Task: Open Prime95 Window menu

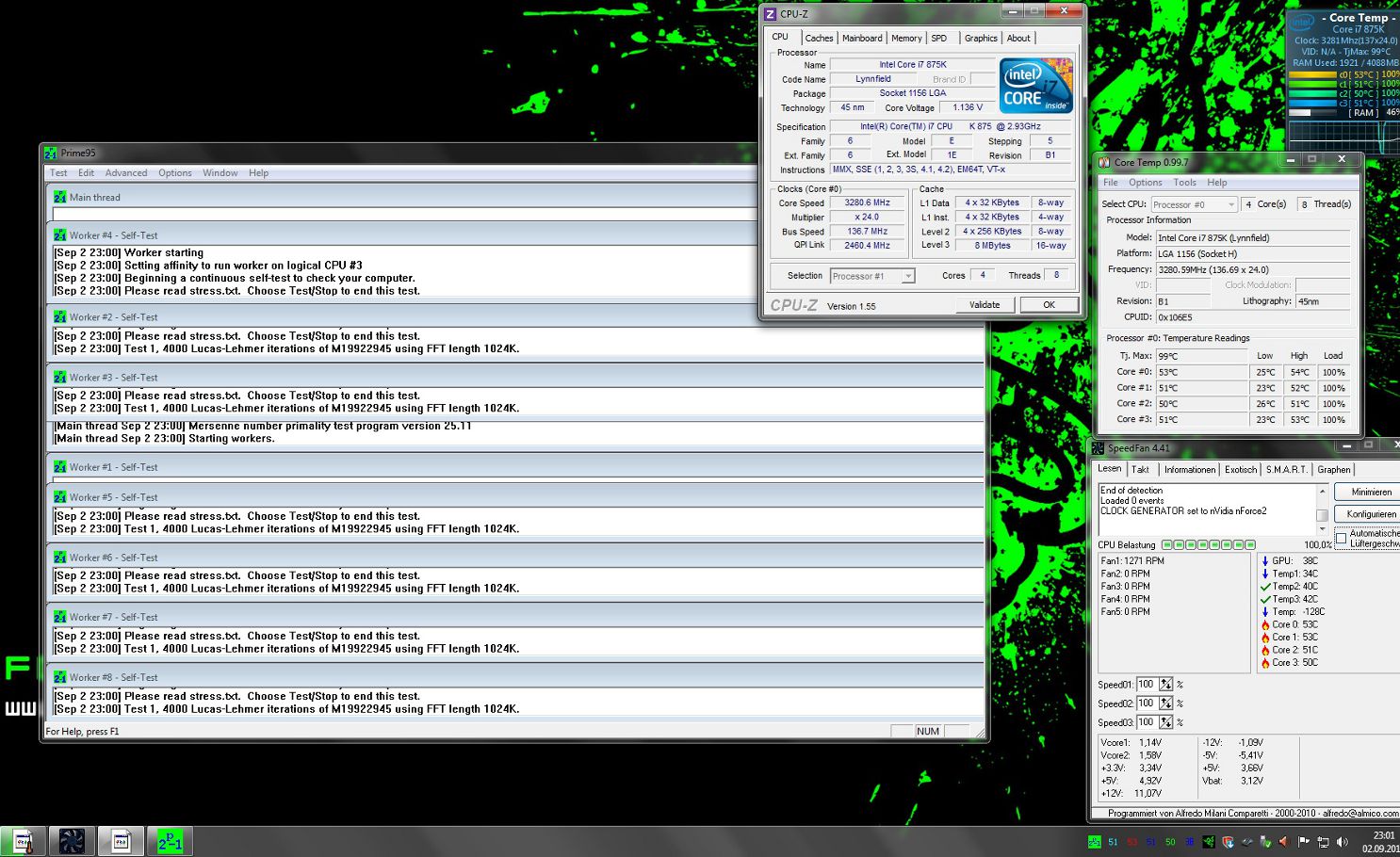Action: tap(220, 173)
